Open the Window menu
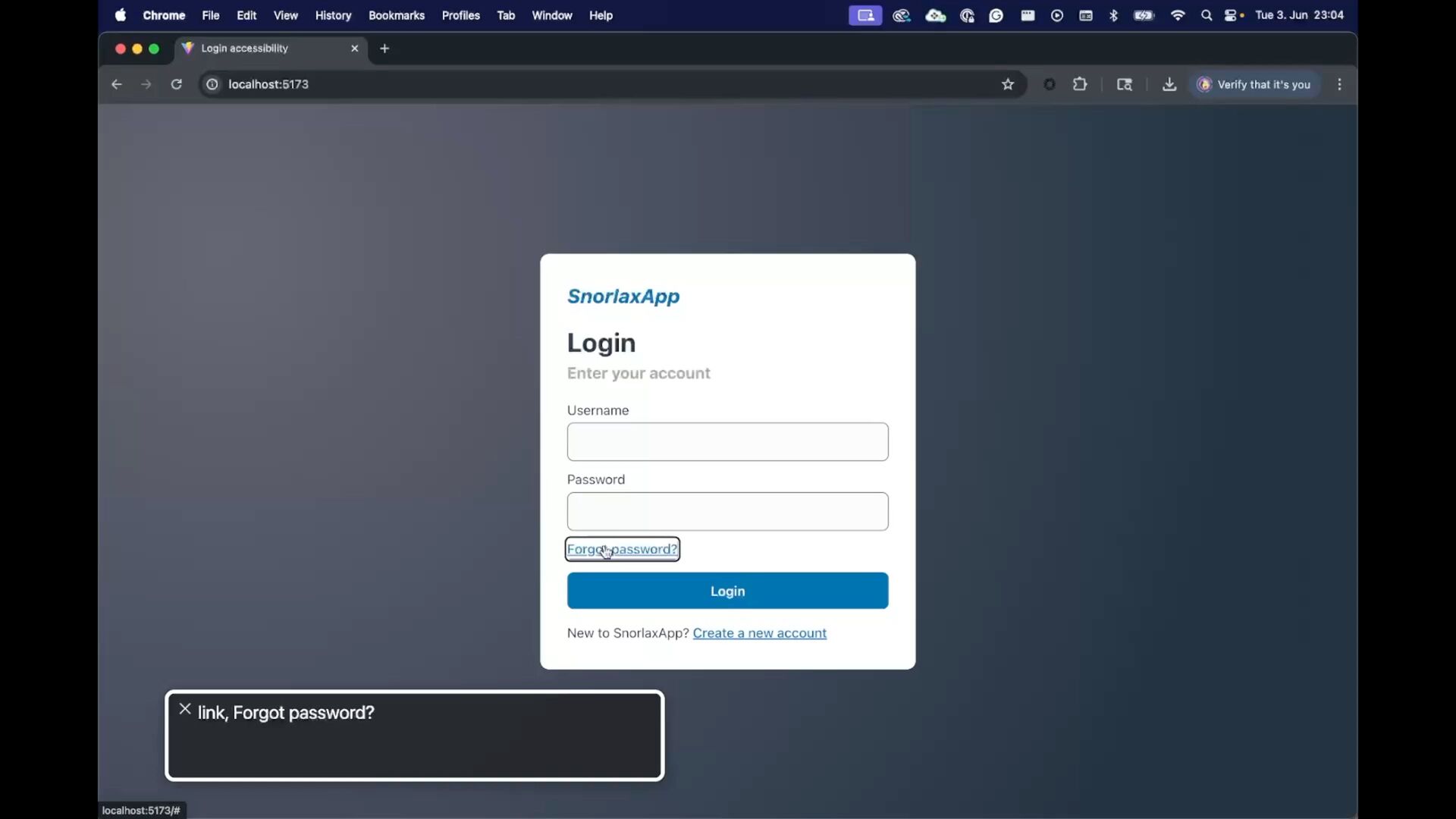The image size is (1456, 819). 552,15
